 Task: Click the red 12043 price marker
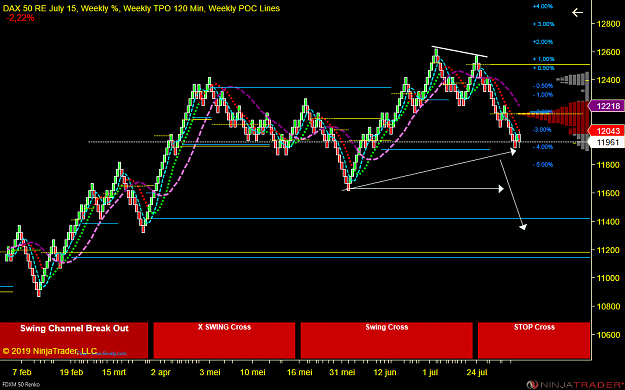606,131
